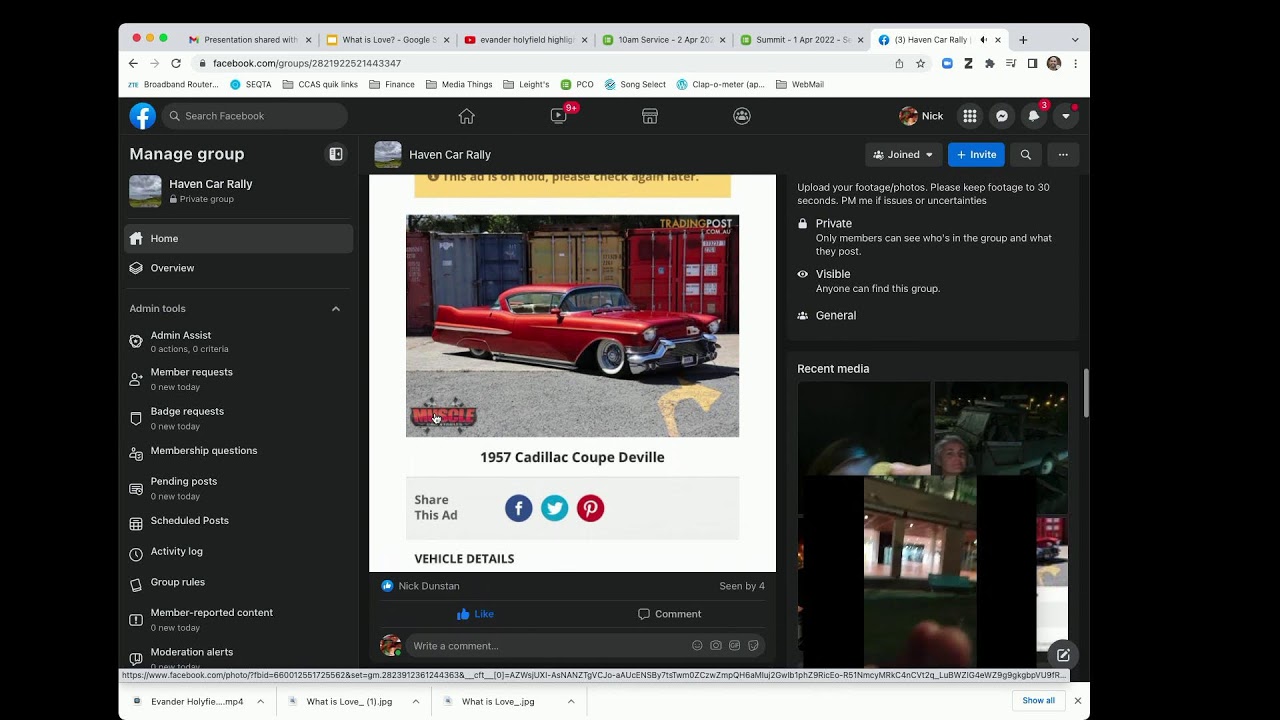Click the Invite button

pos(976,155)
